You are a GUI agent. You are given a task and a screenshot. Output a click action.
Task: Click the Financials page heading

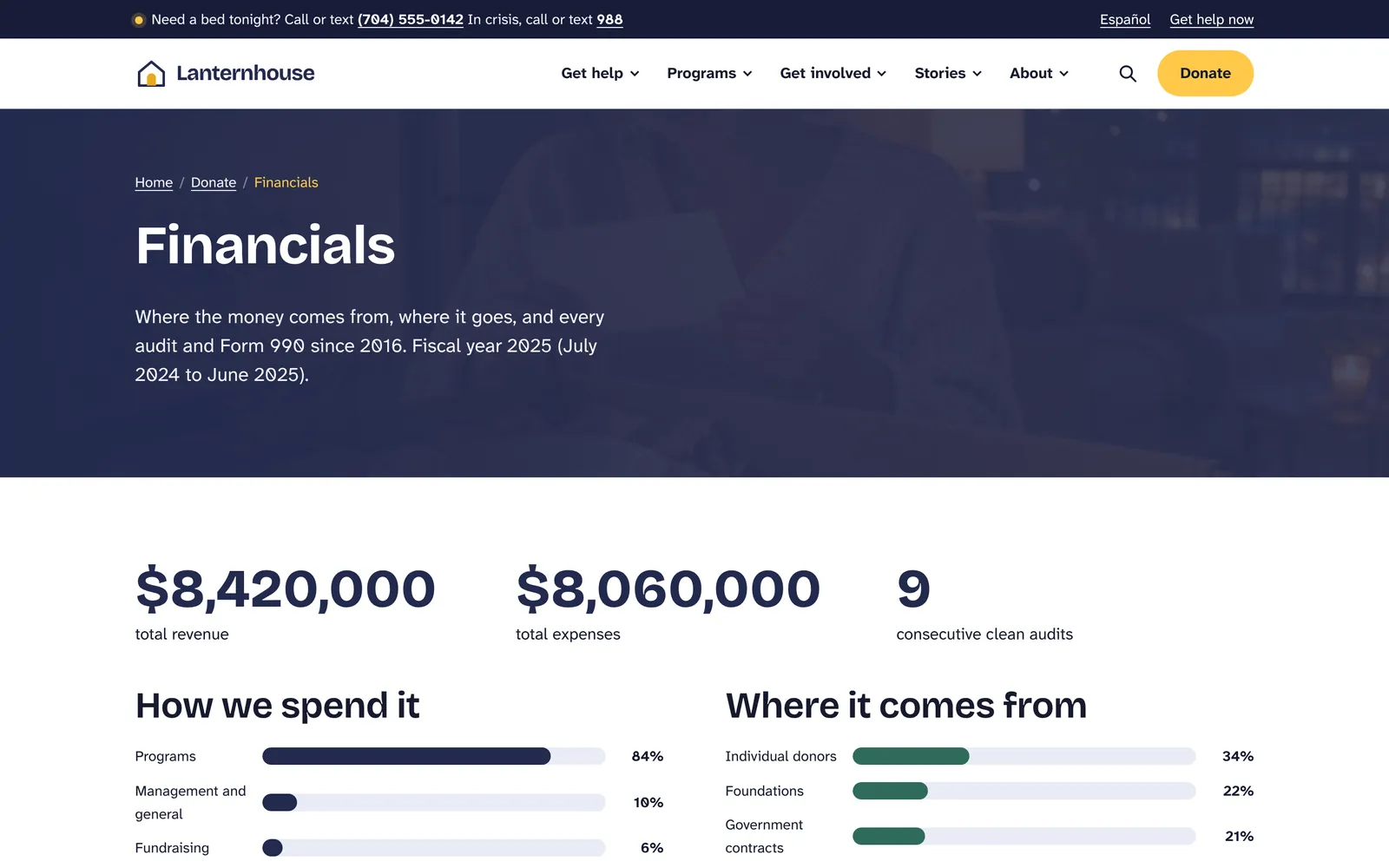point(265,245)
